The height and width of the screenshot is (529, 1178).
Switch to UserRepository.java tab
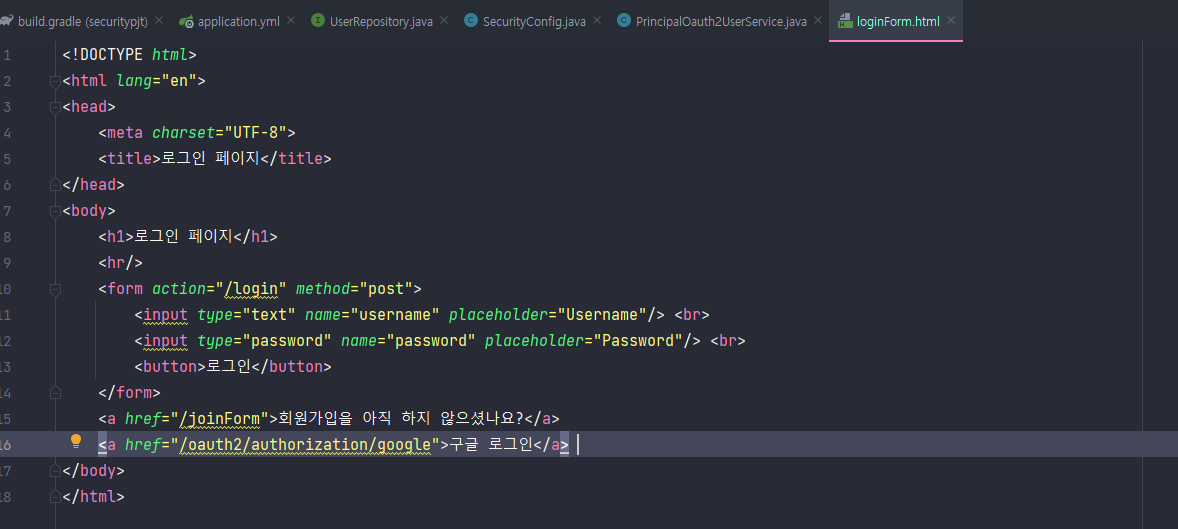(x=381, y=21)
